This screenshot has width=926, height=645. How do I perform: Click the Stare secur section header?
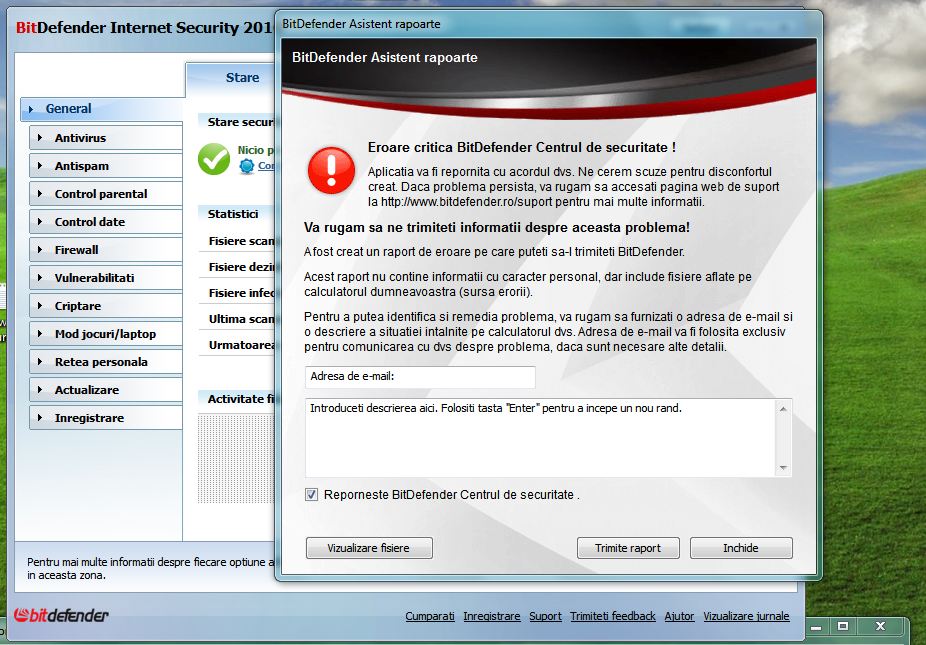click(x=237, y=122)
